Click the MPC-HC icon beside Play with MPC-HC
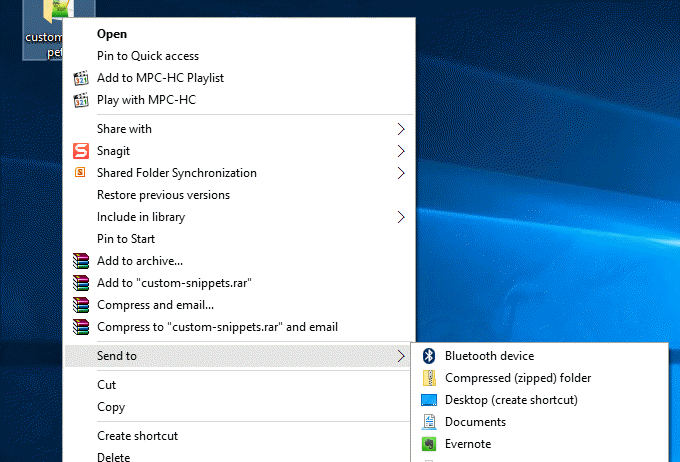The image size is (680, 462). tap(81, 100)
